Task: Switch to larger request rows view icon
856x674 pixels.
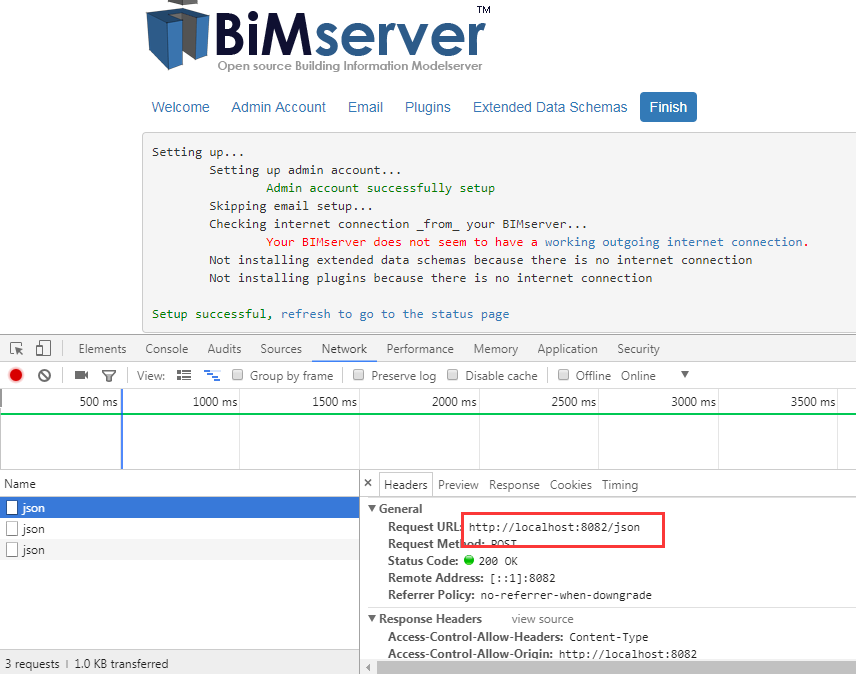Action: tap(185, 375)
